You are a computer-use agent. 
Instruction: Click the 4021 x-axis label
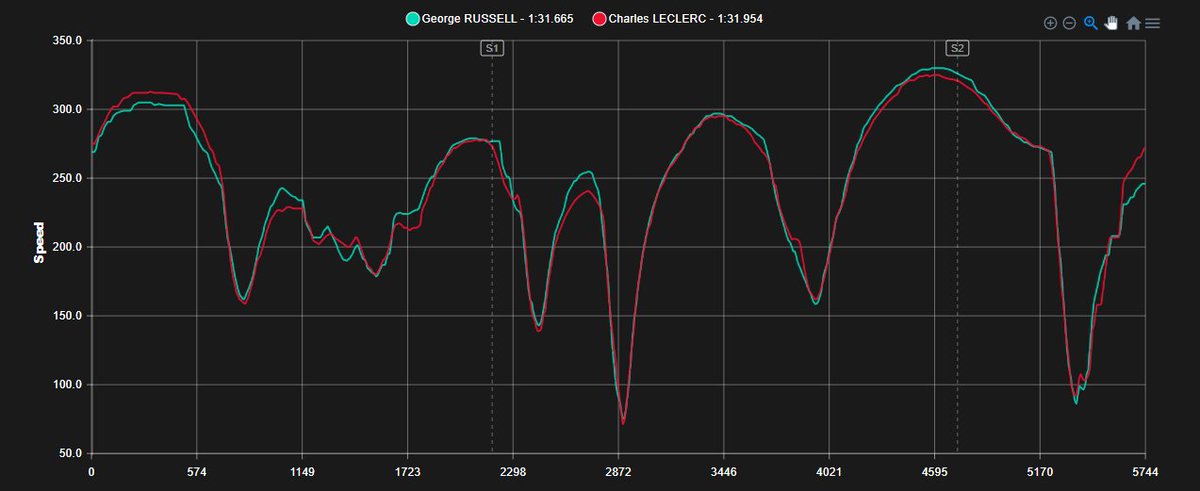[829, 471]
